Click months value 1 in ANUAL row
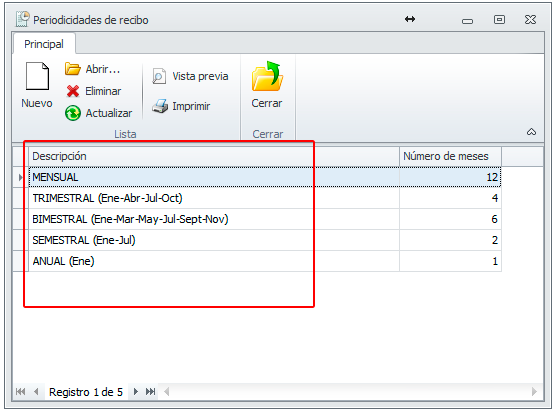The height and width of the screenshot is (413, 556). pos(450,261)
